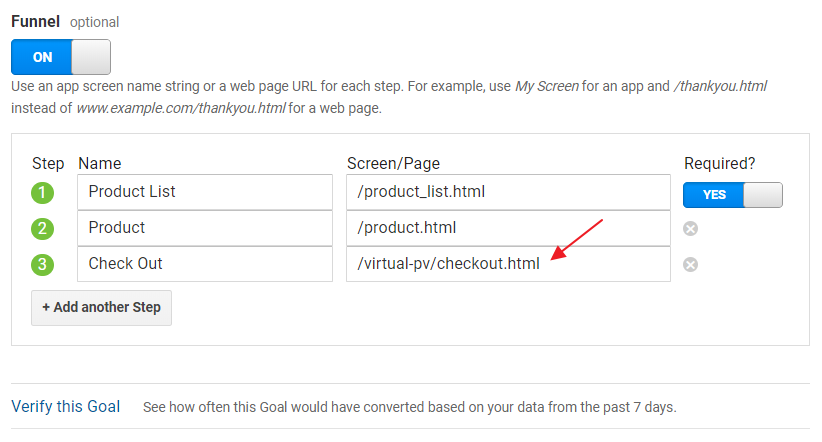The height and width of the screenshot is (442, 822).
Task: Click the Funnel section heading
Action: point(35,21)
